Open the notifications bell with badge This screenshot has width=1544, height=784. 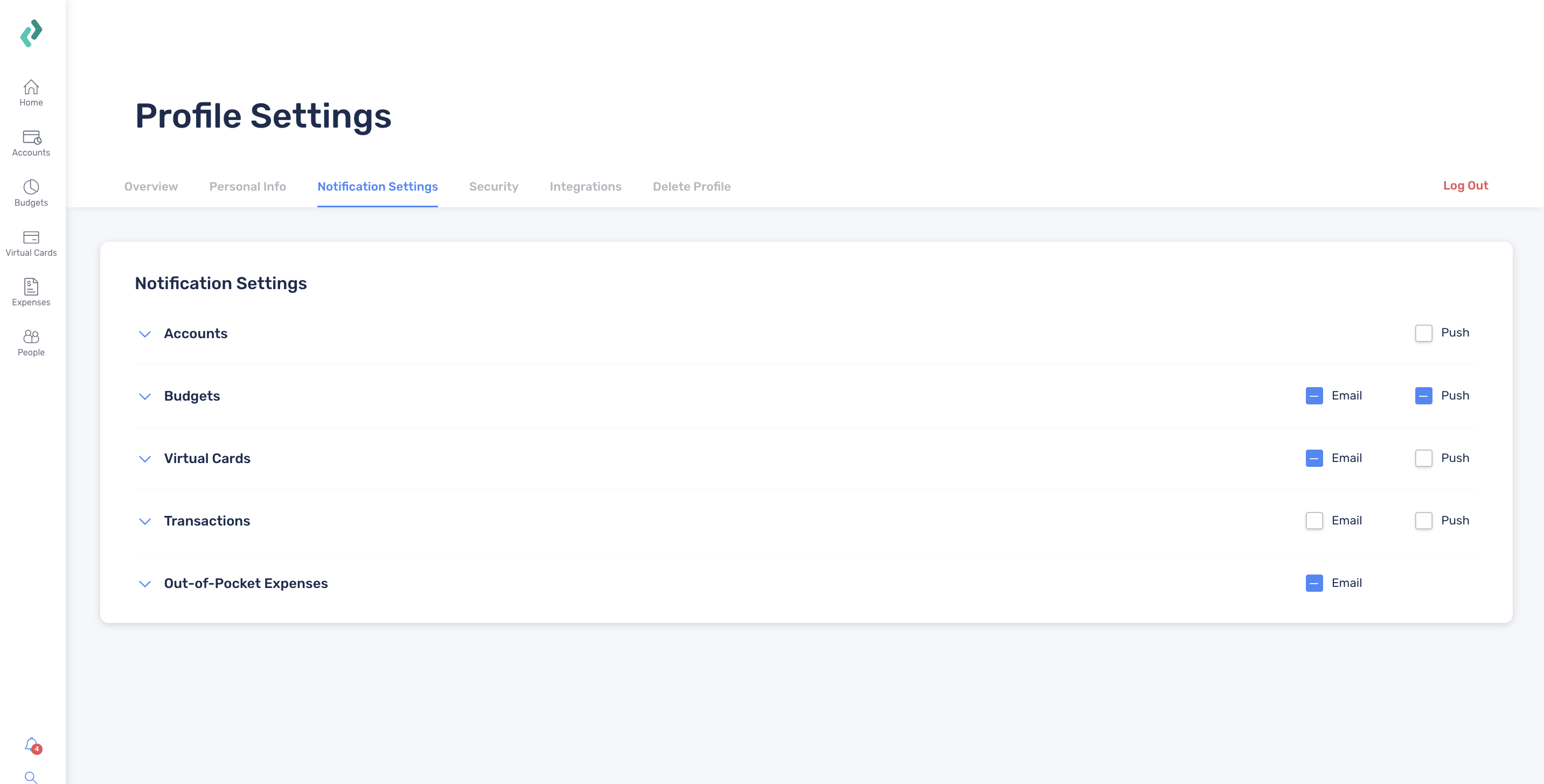point(32,745)
